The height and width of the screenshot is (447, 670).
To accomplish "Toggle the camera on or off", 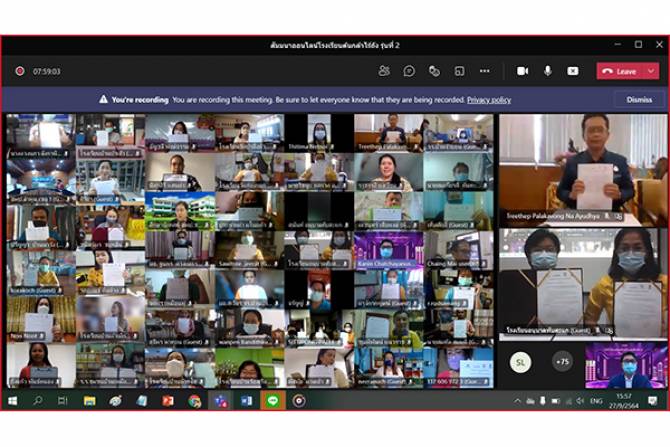I will pyautogui.click(x=522, y=71).
